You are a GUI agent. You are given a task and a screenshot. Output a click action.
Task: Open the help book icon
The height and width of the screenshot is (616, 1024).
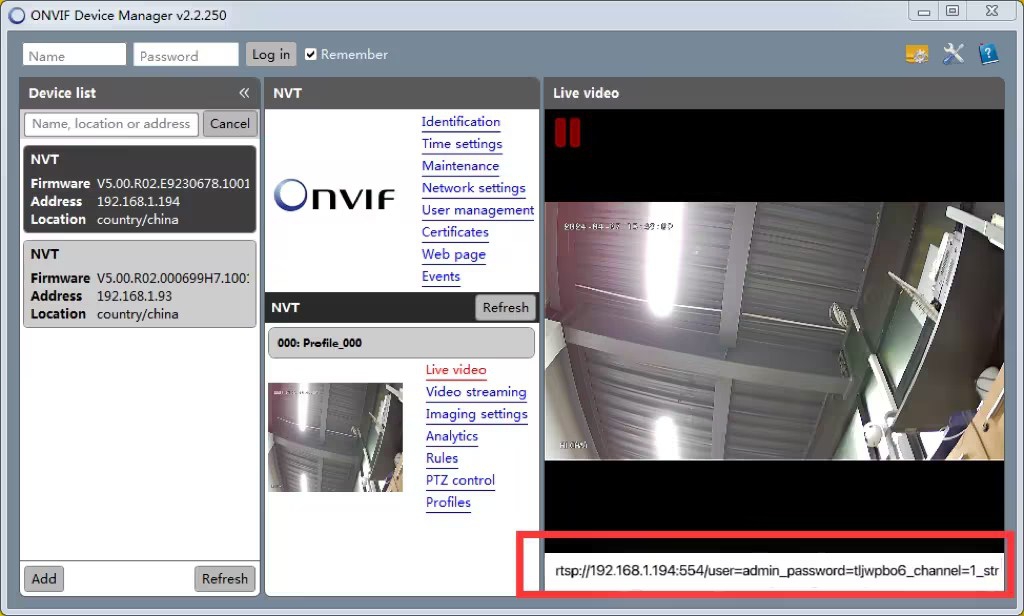coord(988,54)
